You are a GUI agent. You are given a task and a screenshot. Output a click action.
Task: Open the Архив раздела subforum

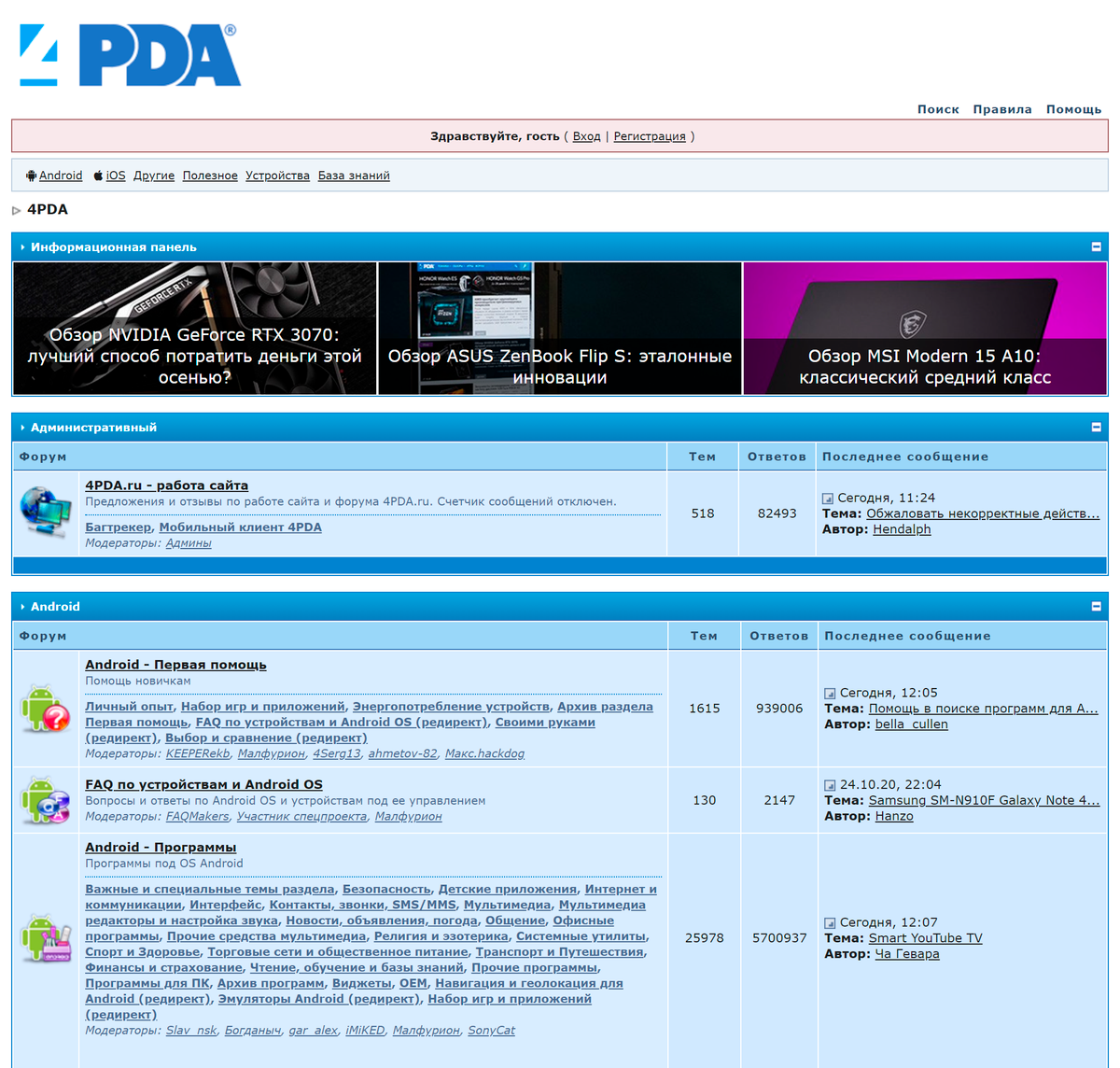tap(605, 707)
